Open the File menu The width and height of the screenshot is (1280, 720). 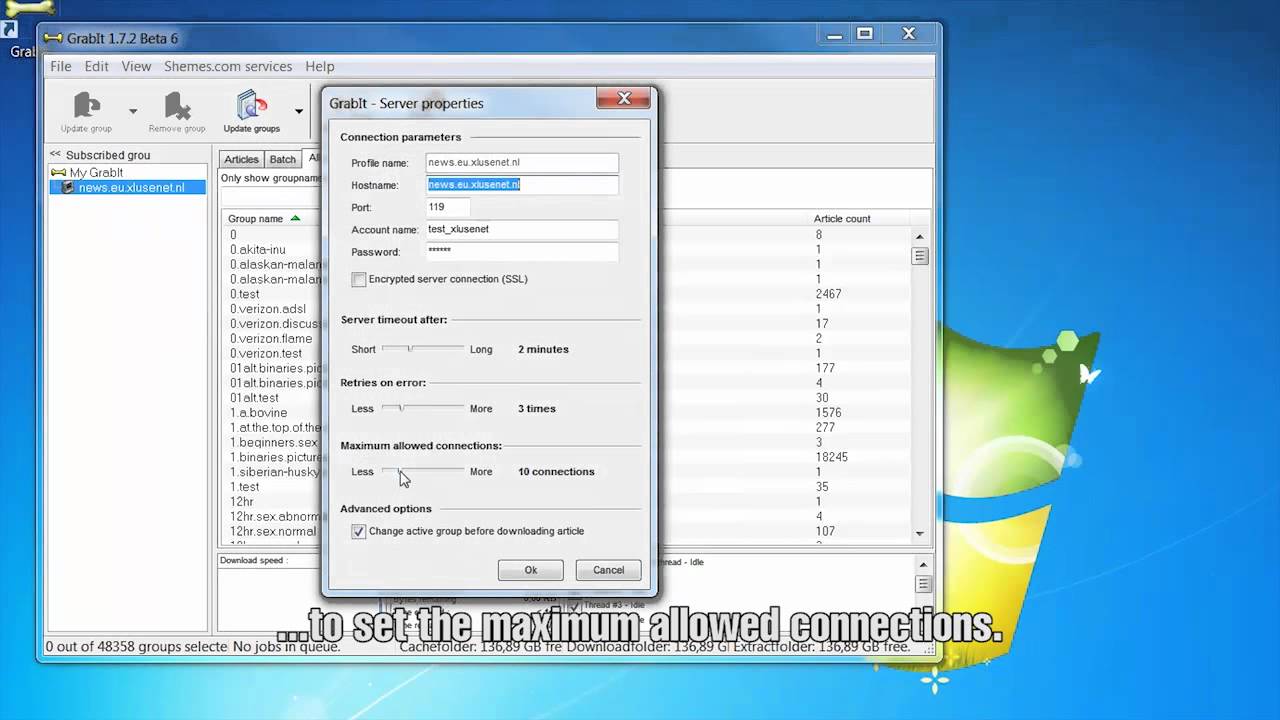click(x=61, y=66)
